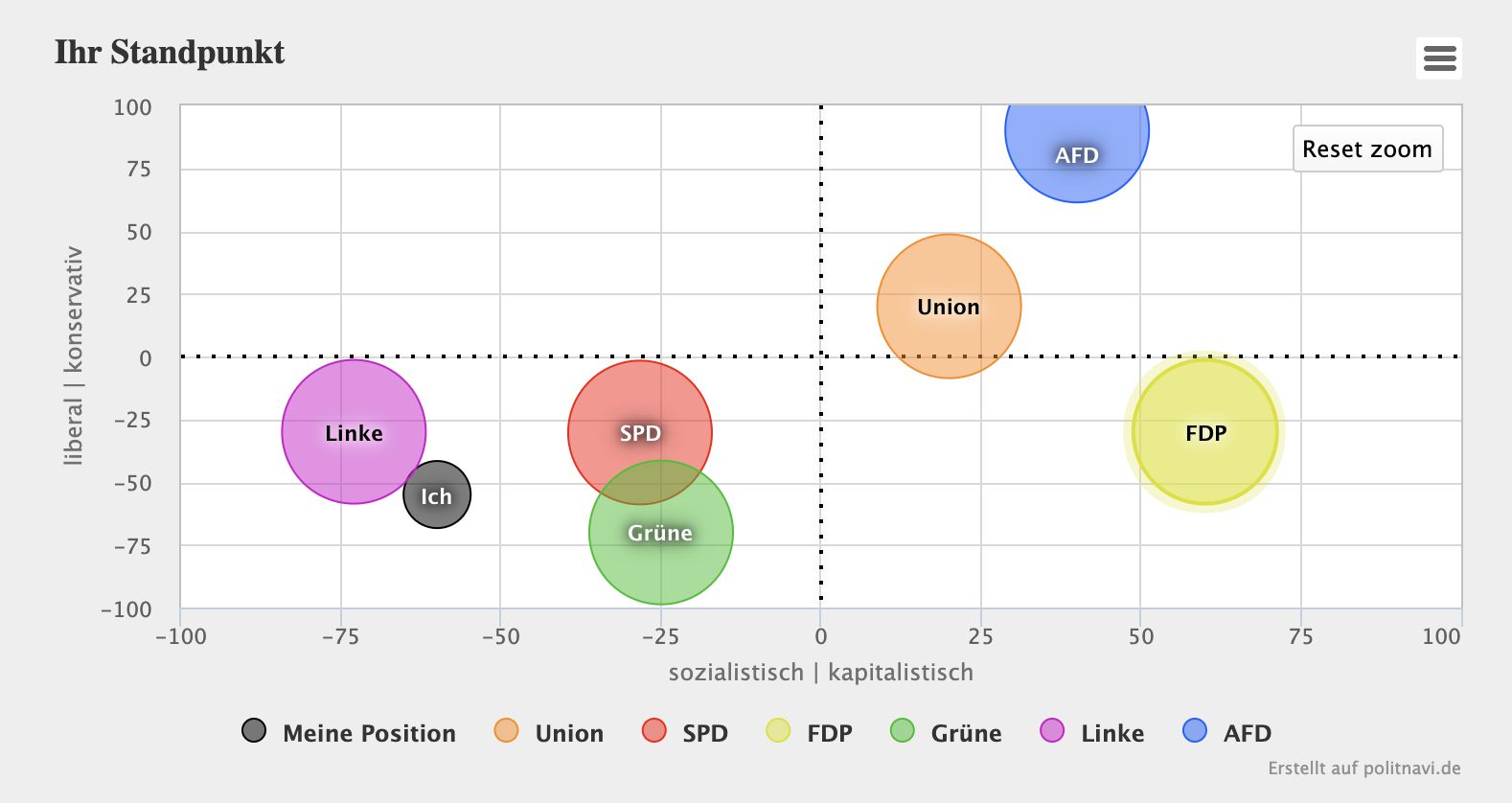Hide the Union series via legend

point(549,733)
